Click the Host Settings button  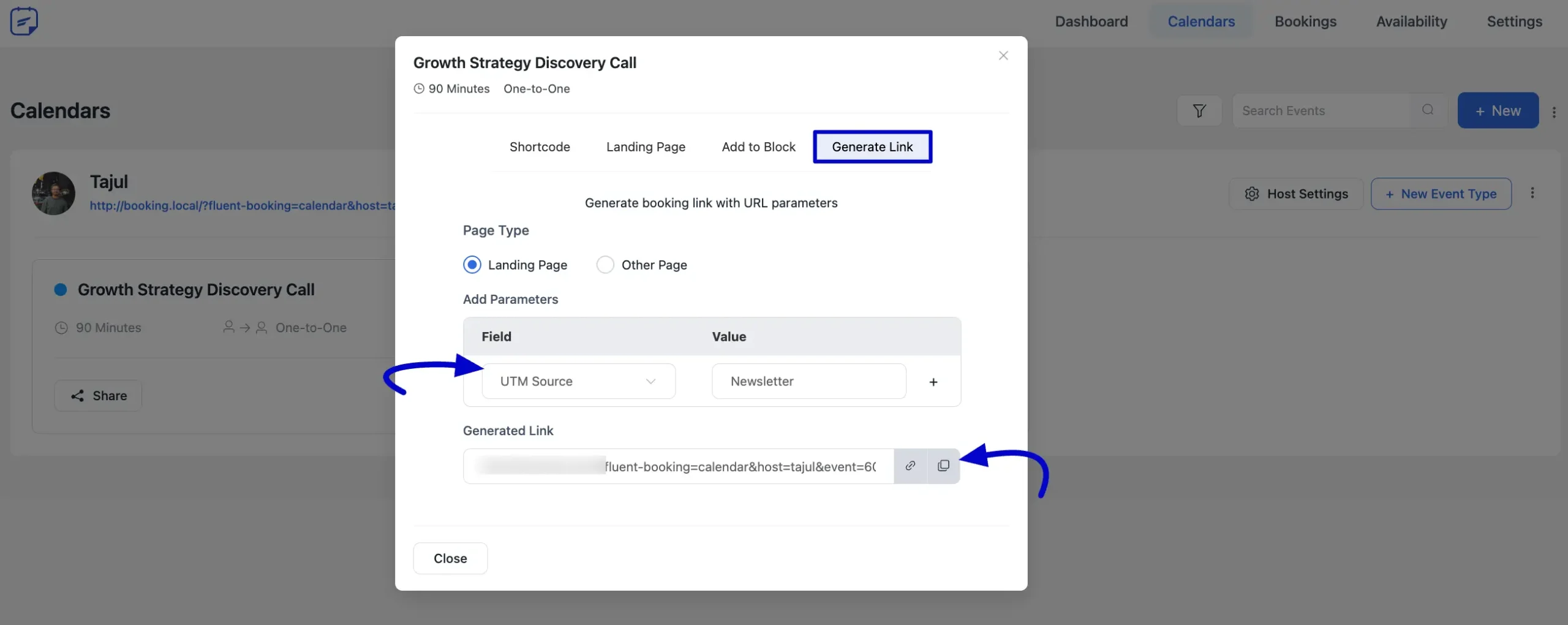[1295, 194]
